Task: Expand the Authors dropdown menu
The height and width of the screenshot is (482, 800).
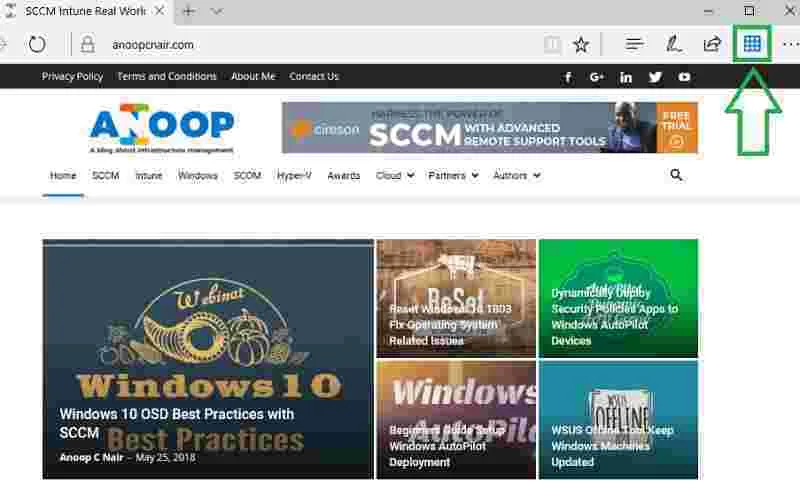Action: click(x=516, y=175)
